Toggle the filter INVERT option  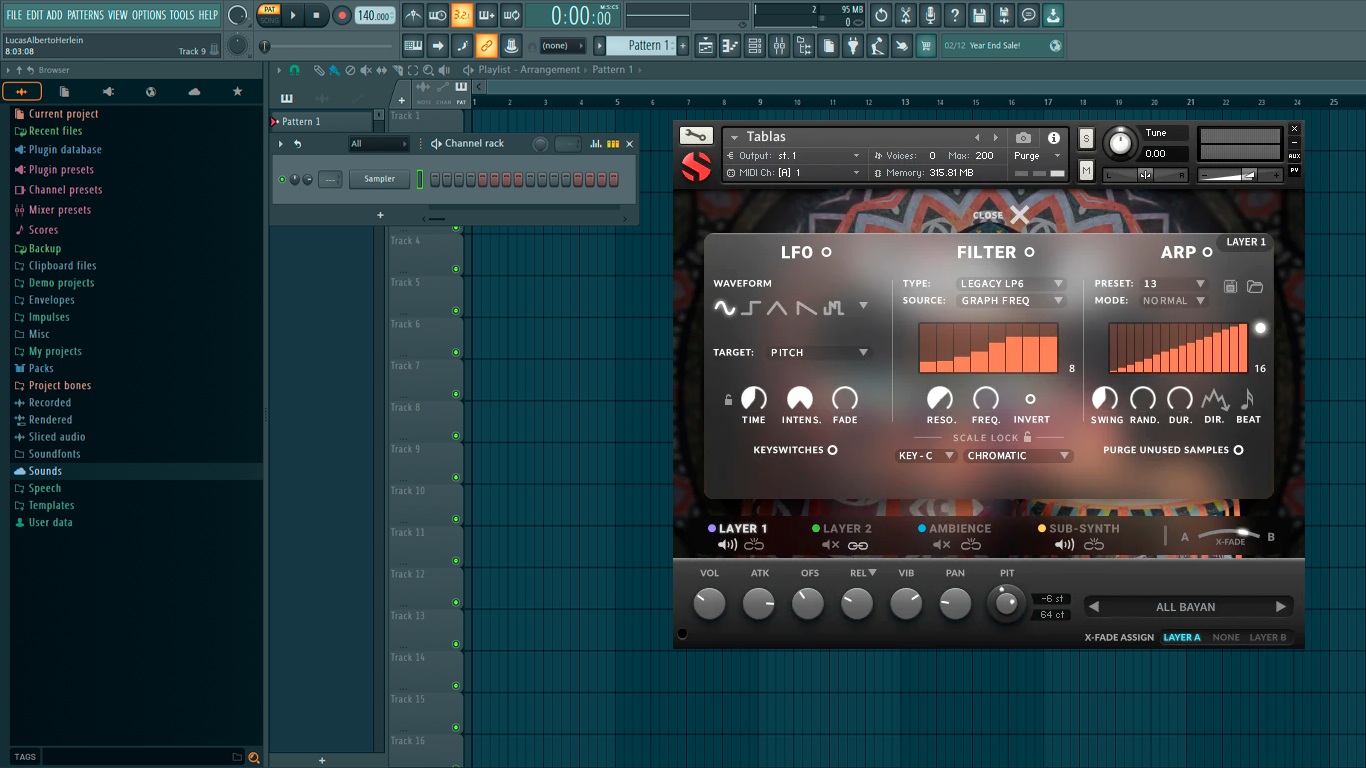click(x=1030, y=399)
